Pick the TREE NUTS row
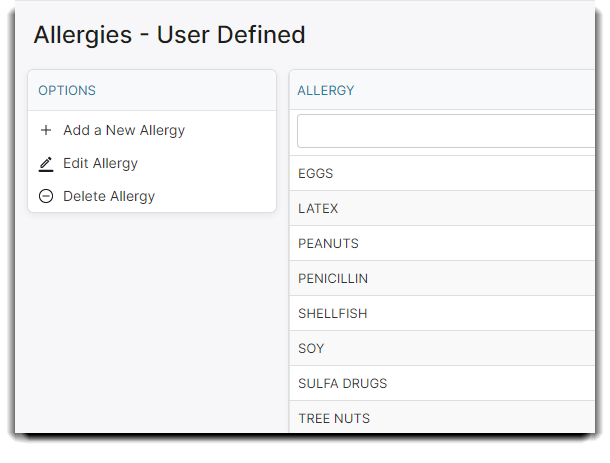This screenshot has height=463, width=610. [442, 417]
